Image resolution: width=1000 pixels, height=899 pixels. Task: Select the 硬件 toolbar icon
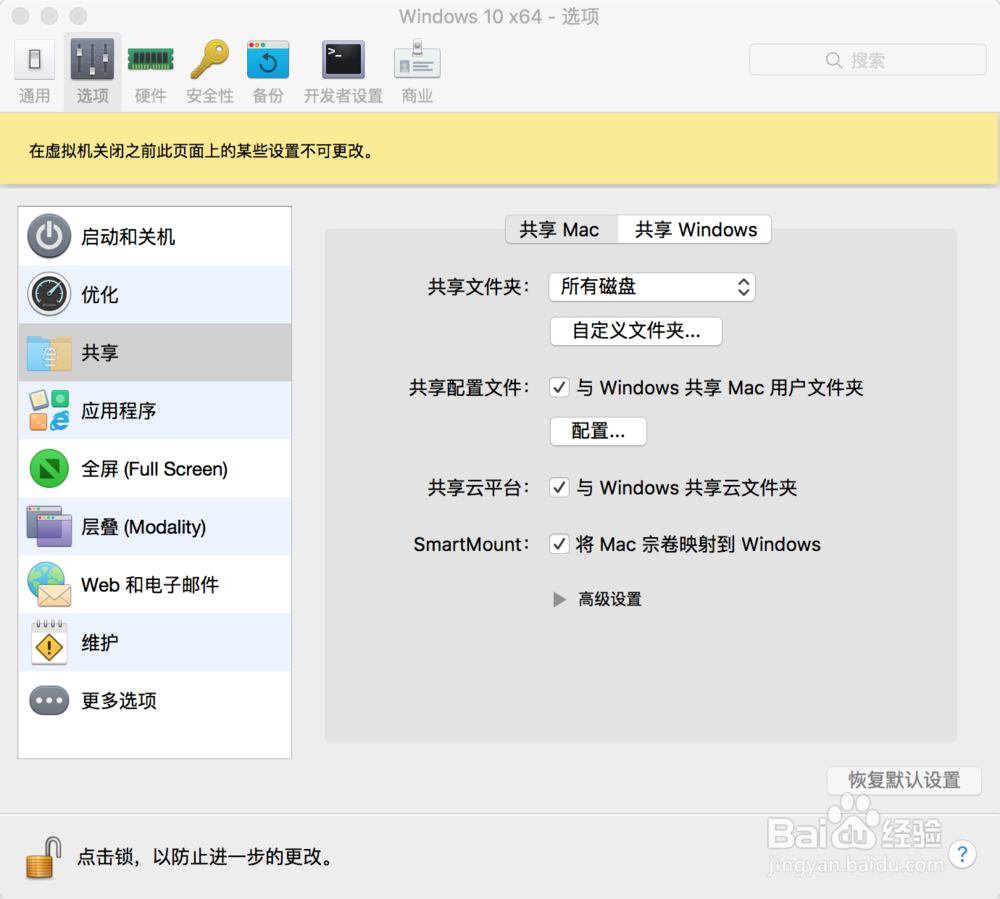(x=150, y=68)
